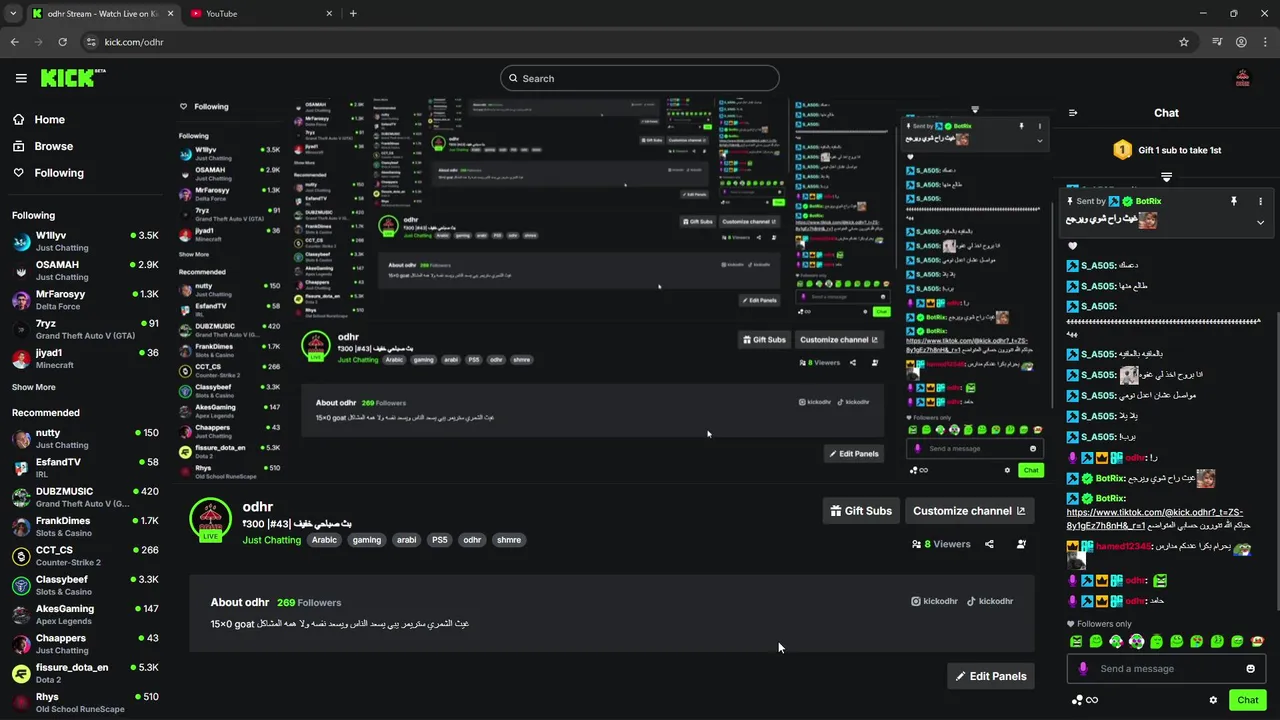Open FrankDimes Slots & Casino channel
Viewport: 1280px width, 720px height.
(85, 526)
